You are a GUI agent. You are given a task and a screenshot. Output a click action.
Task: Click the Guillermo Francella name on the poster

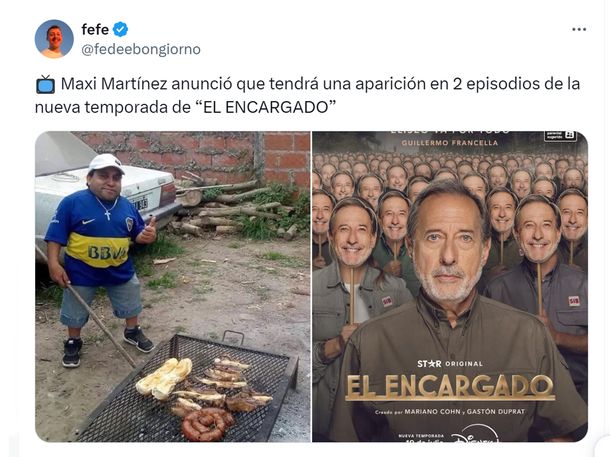pos(450,143)
